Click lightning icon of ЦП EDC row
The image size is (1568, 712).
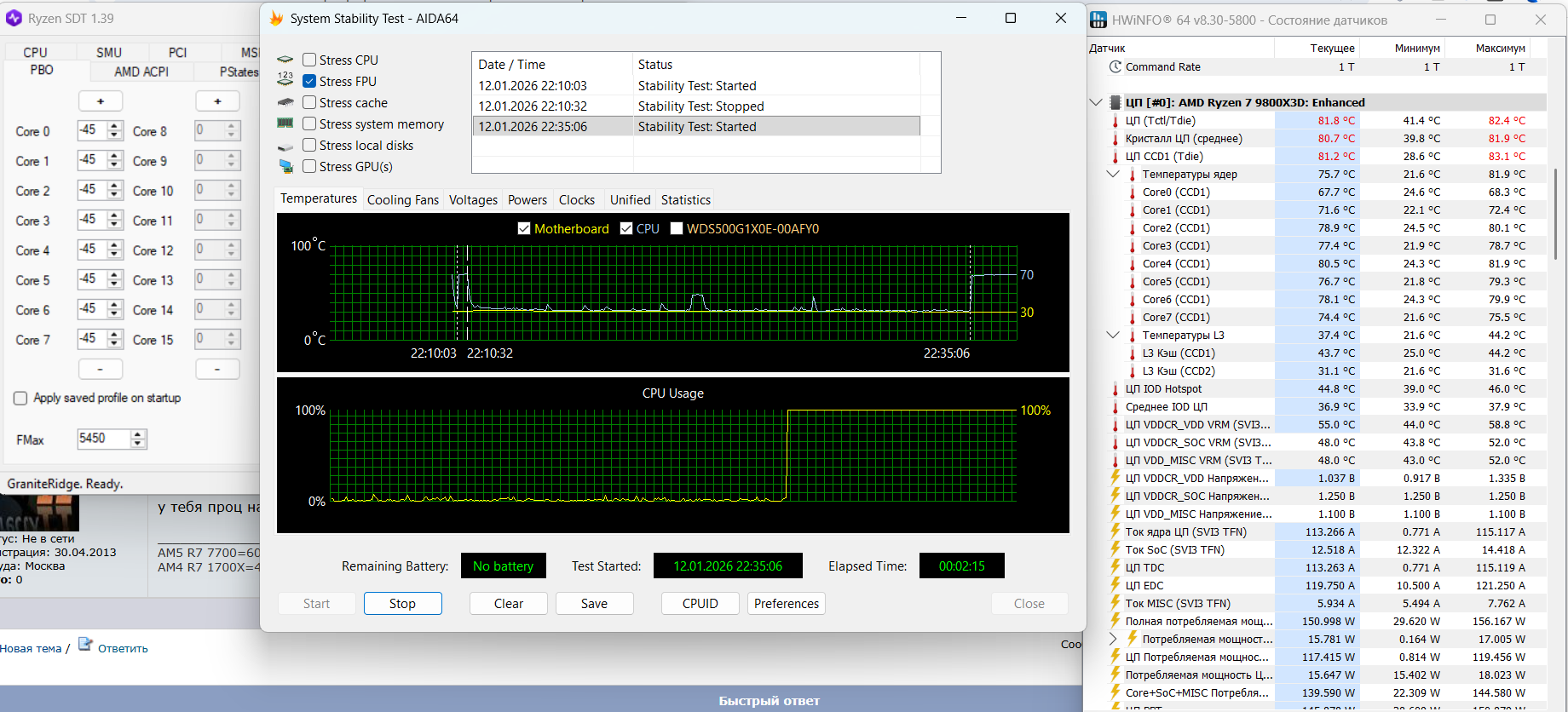tap(1115, 585)
